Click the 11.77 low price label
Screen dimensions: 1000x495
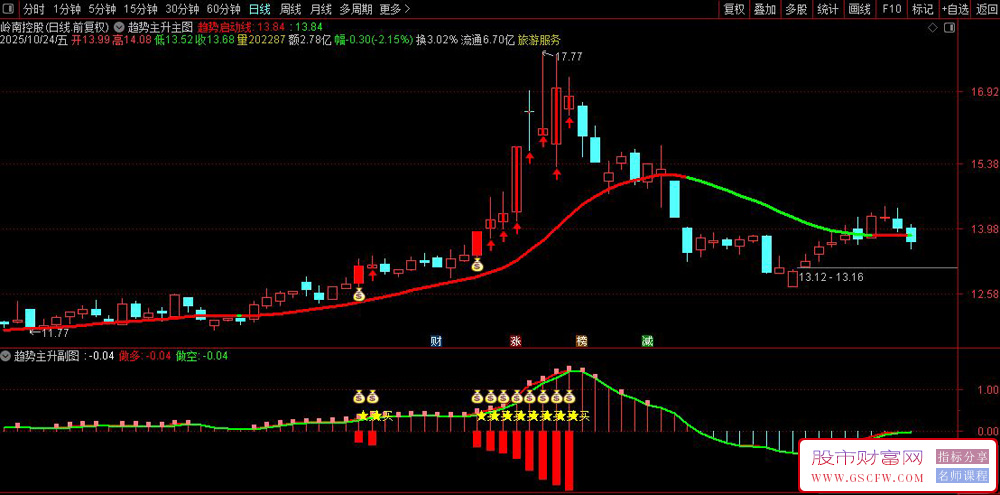[54, 332]
